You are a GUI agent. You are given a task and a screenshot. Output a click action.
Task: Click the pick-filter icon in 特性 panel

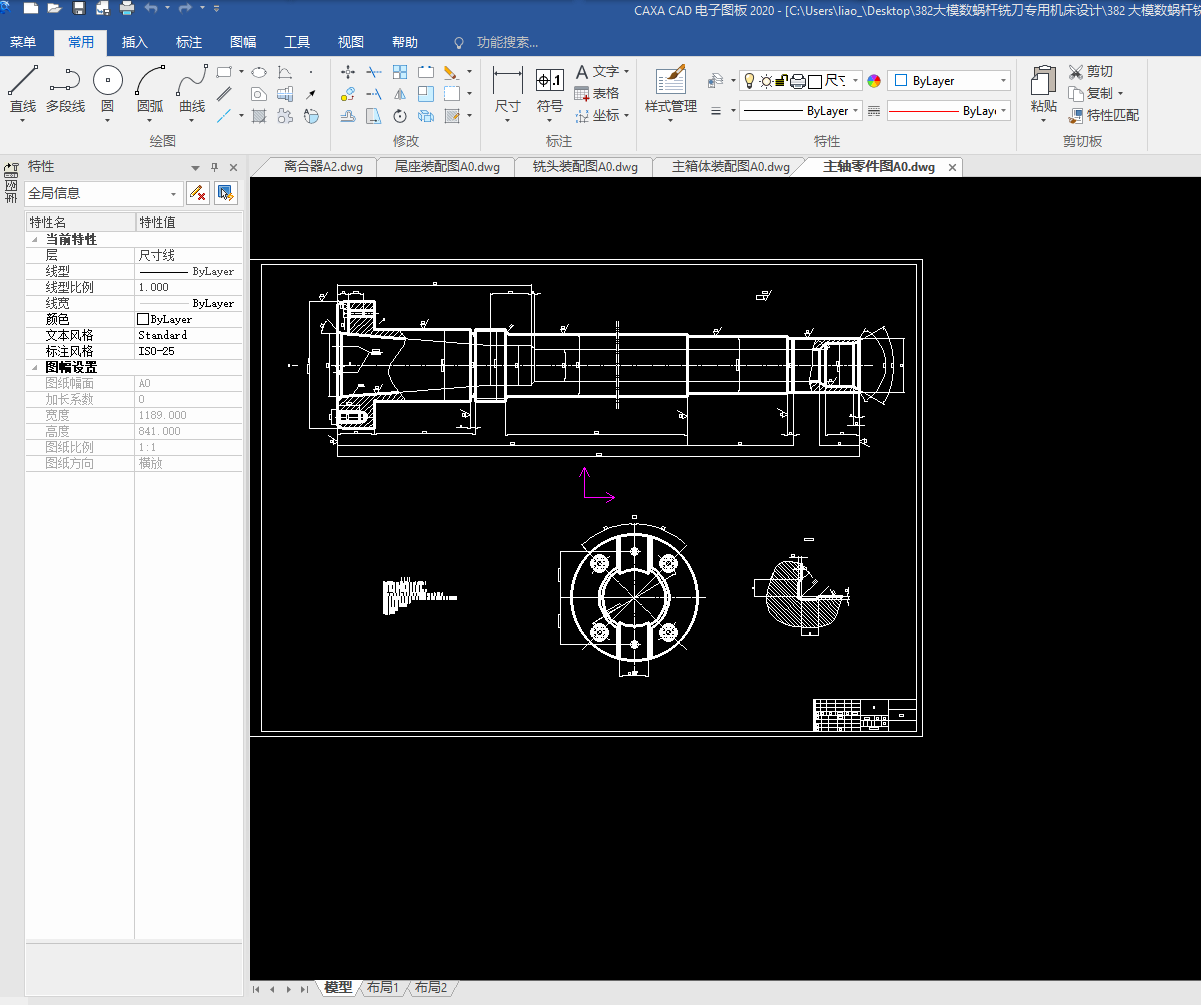click(x=226, y=194)
